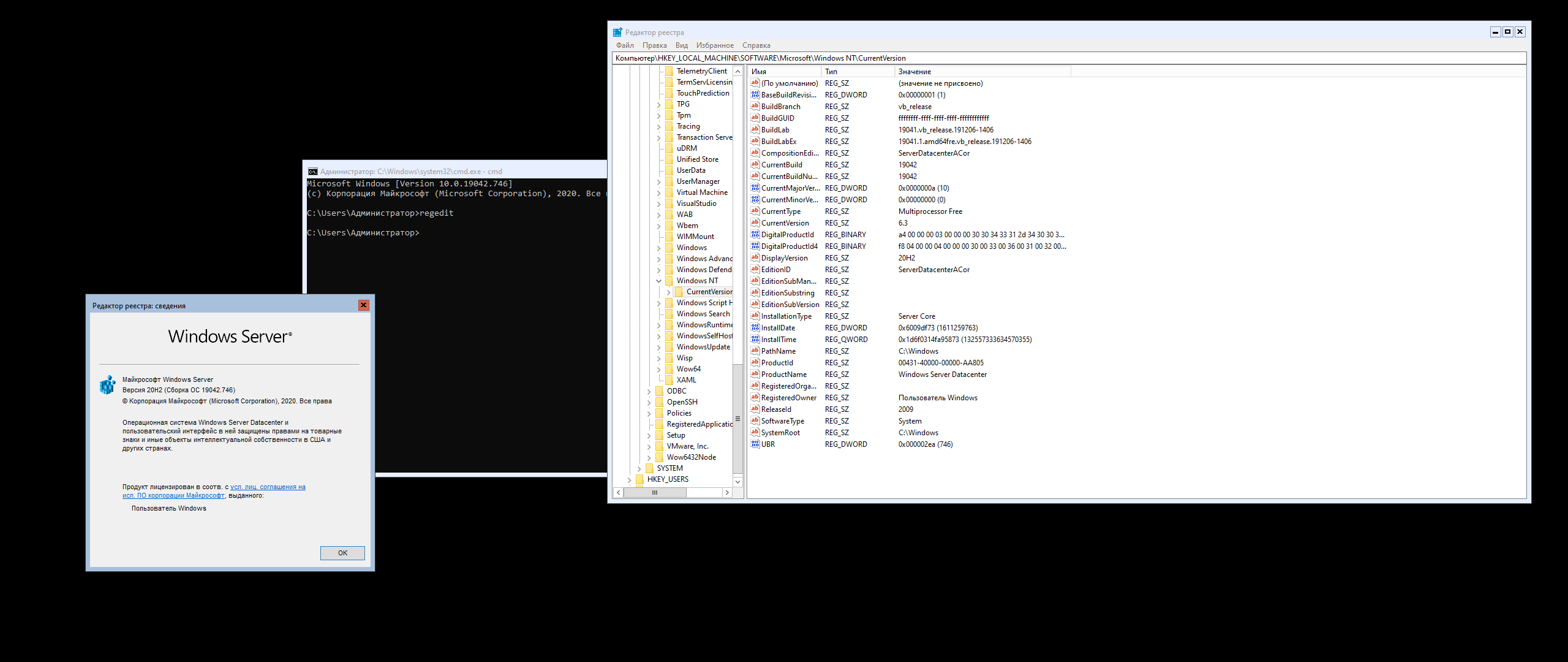Select the Unified Store key
This screenshot has height=662, width=1568.
tap(697, 159)
